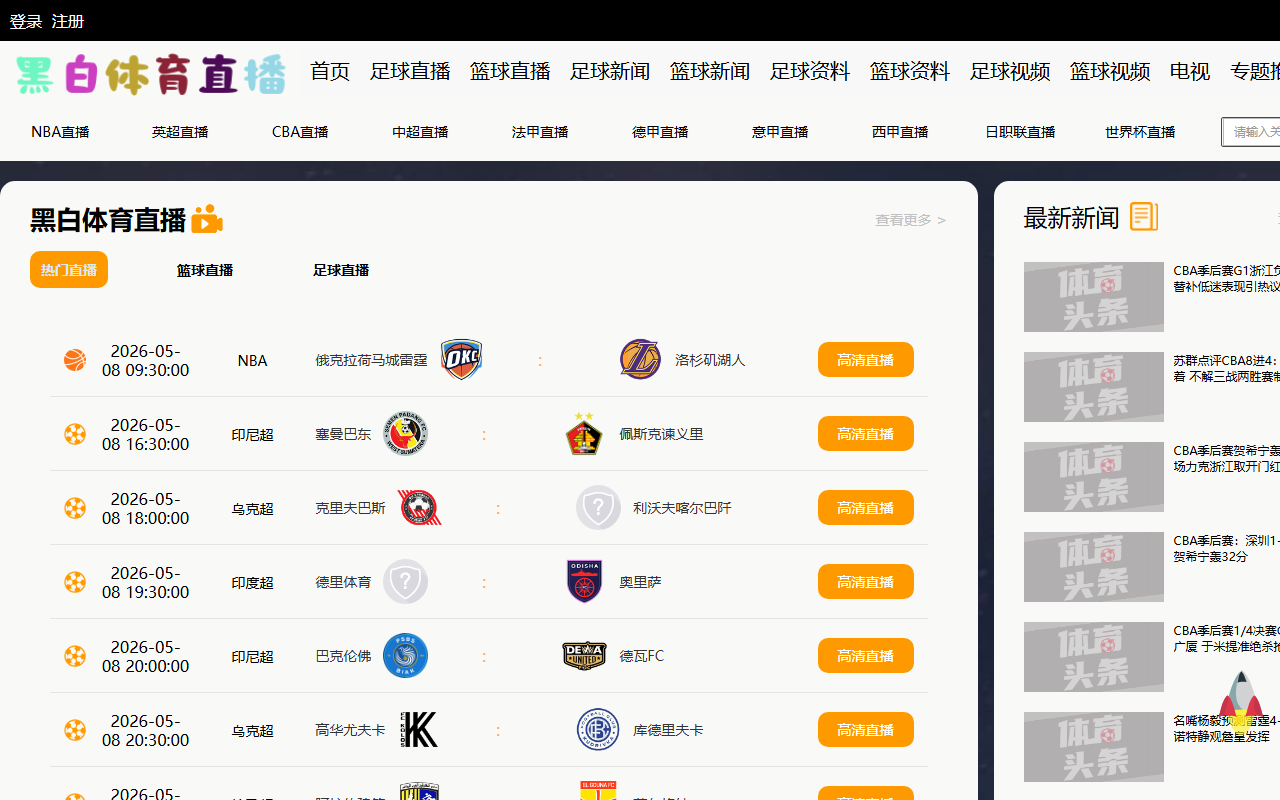Click the 注册 link
Screen dimensions: 1280x800
point(68,21)
